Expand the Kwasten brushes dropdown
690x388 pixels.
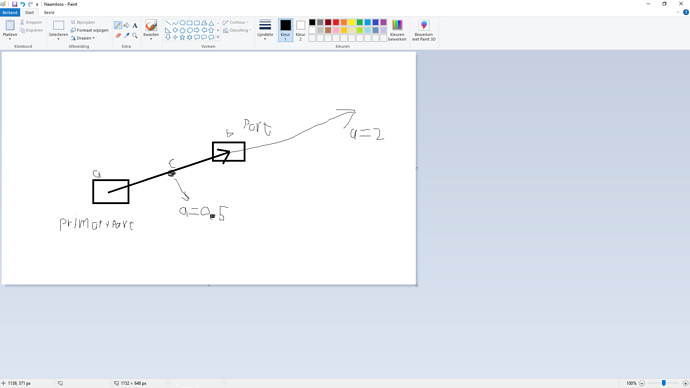pyautogui.click(x=151, y=38)
